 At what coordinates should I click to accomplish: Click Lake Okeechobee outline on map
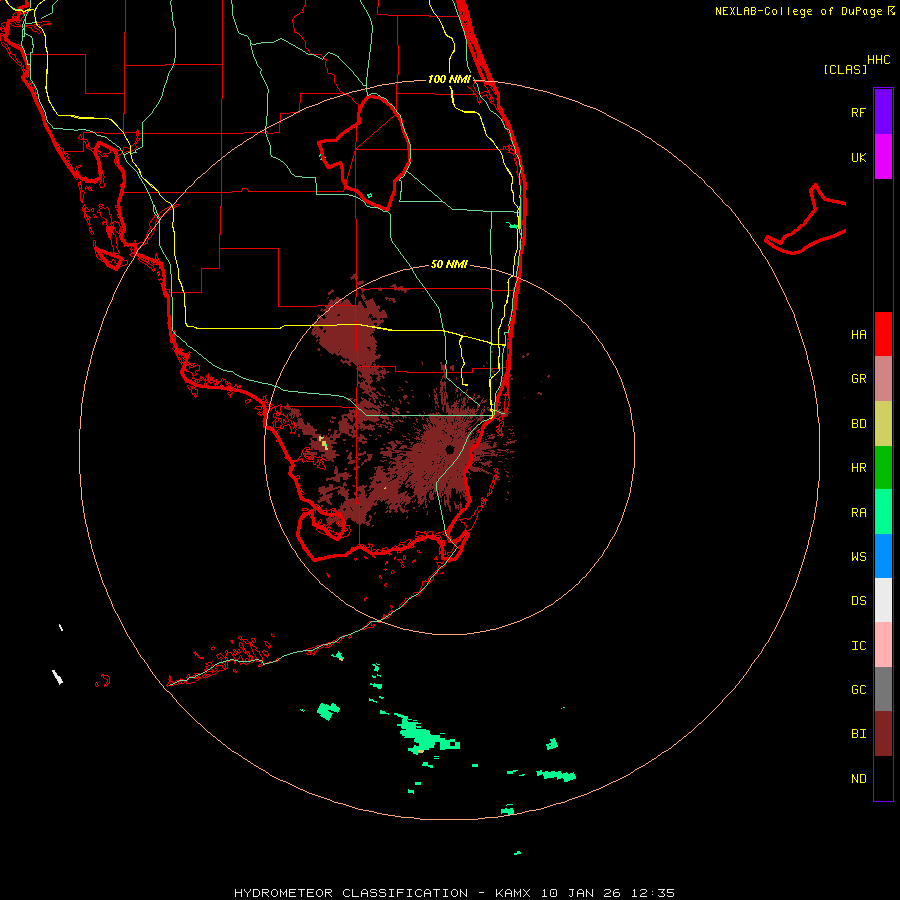(x=366, y=152)
